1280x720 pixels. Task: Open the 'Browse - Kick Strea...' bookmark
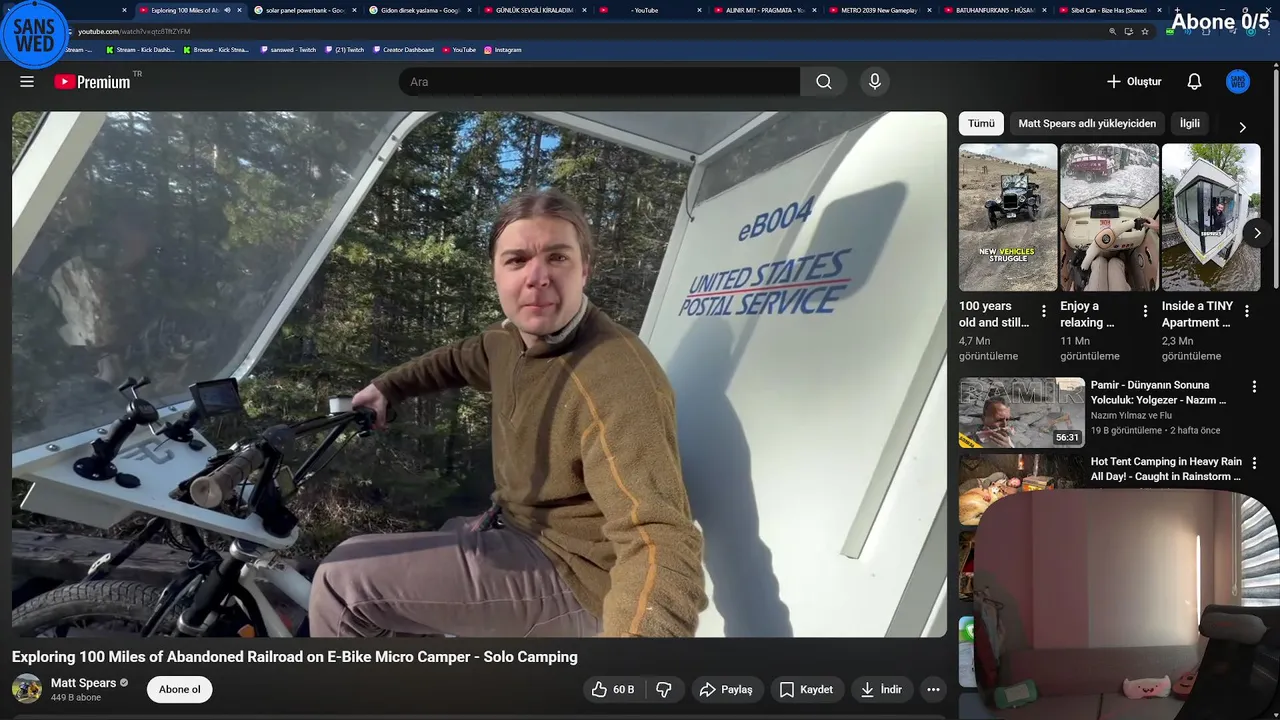pyautogui.click(x=216, y=49)
